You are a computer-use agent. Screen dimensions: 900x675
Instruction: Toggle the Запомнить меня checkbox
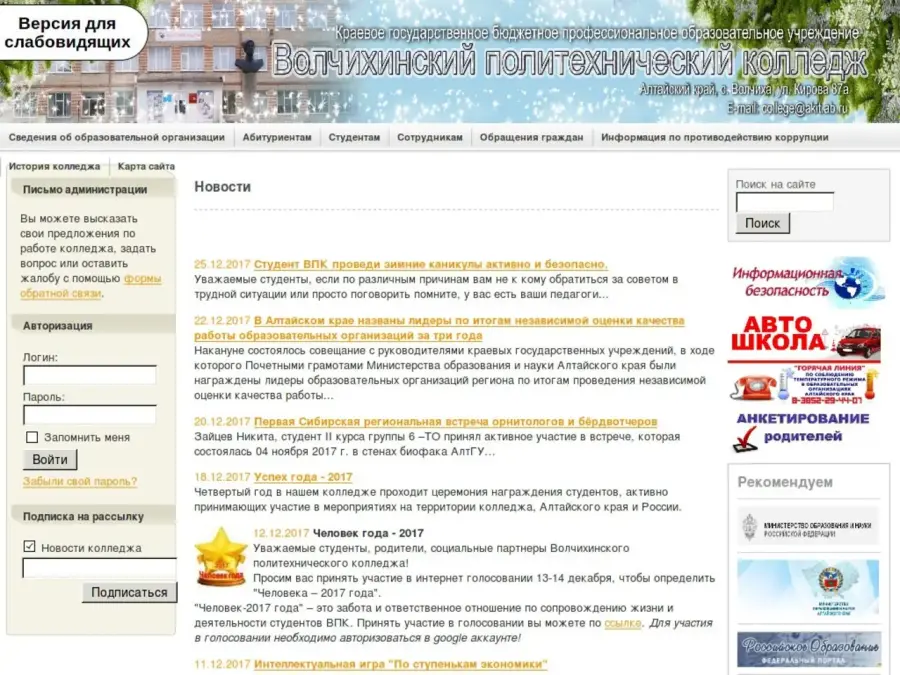coord(32,437)
